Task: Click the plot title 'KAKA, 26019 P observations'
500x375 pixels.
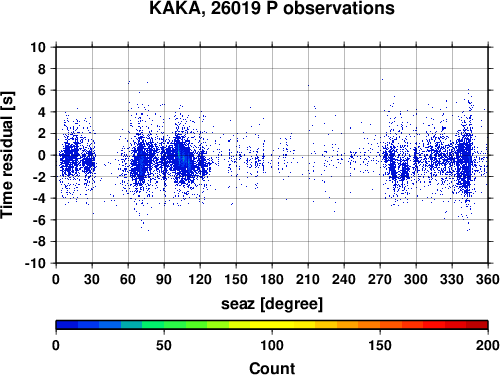Action: (x=272, y=8)
